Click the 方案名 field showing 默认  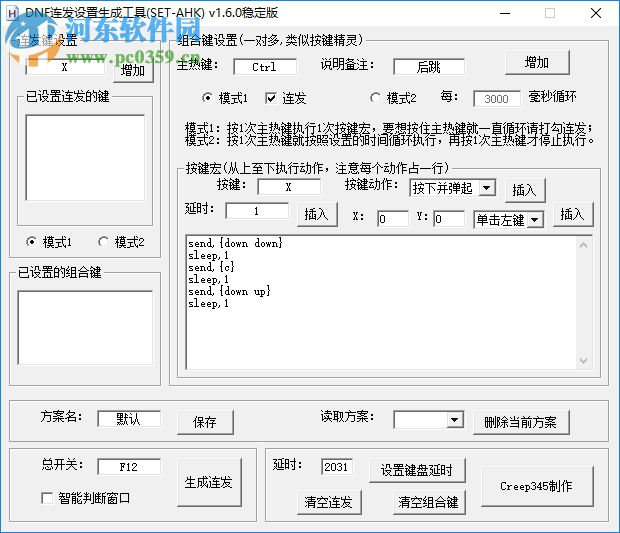click(x=129, y=419)
